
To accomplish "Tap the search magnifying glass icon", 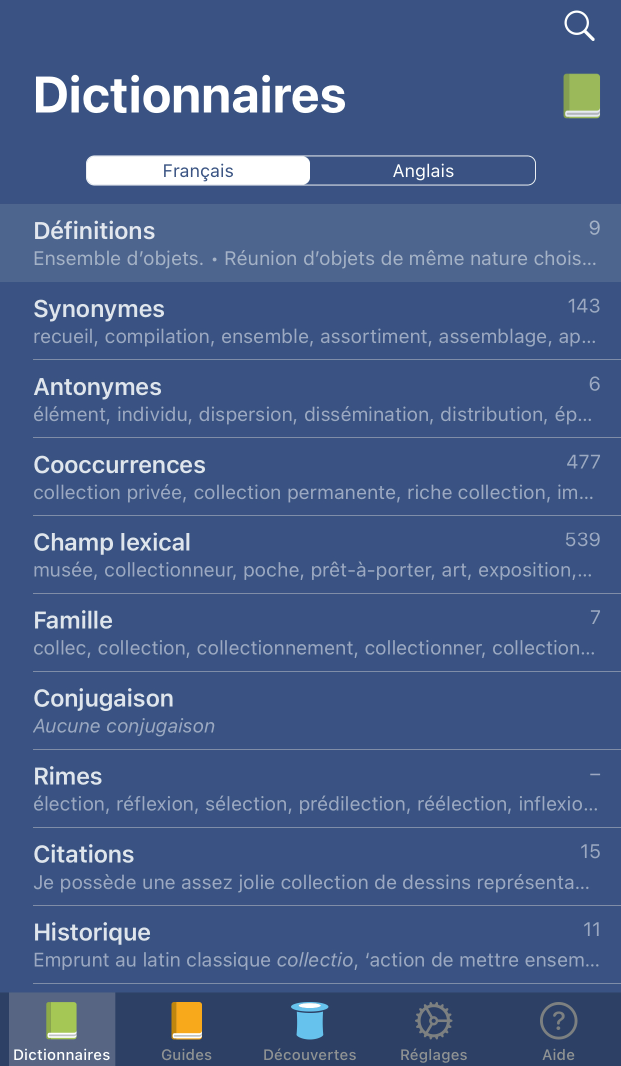I will coord(579,26).
